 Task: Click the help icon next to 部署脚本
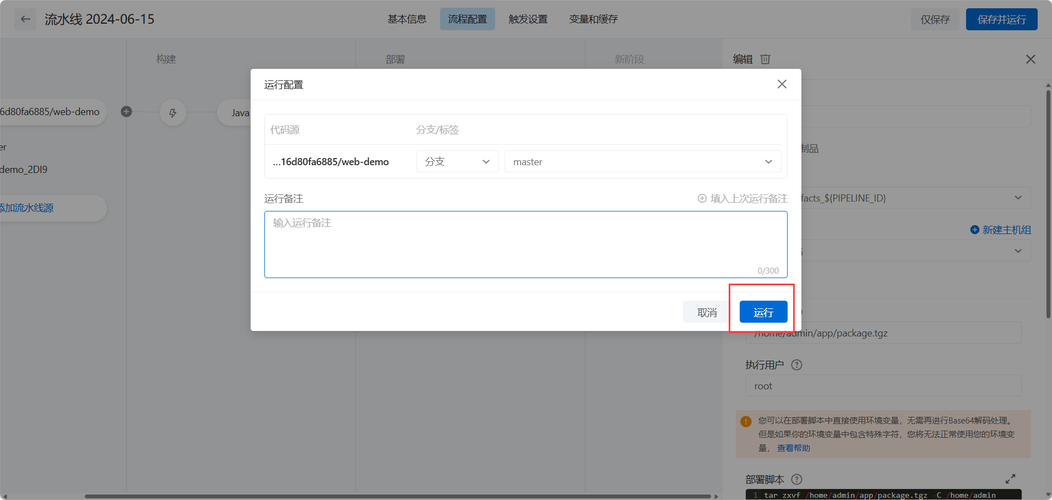tap(797, 479)
